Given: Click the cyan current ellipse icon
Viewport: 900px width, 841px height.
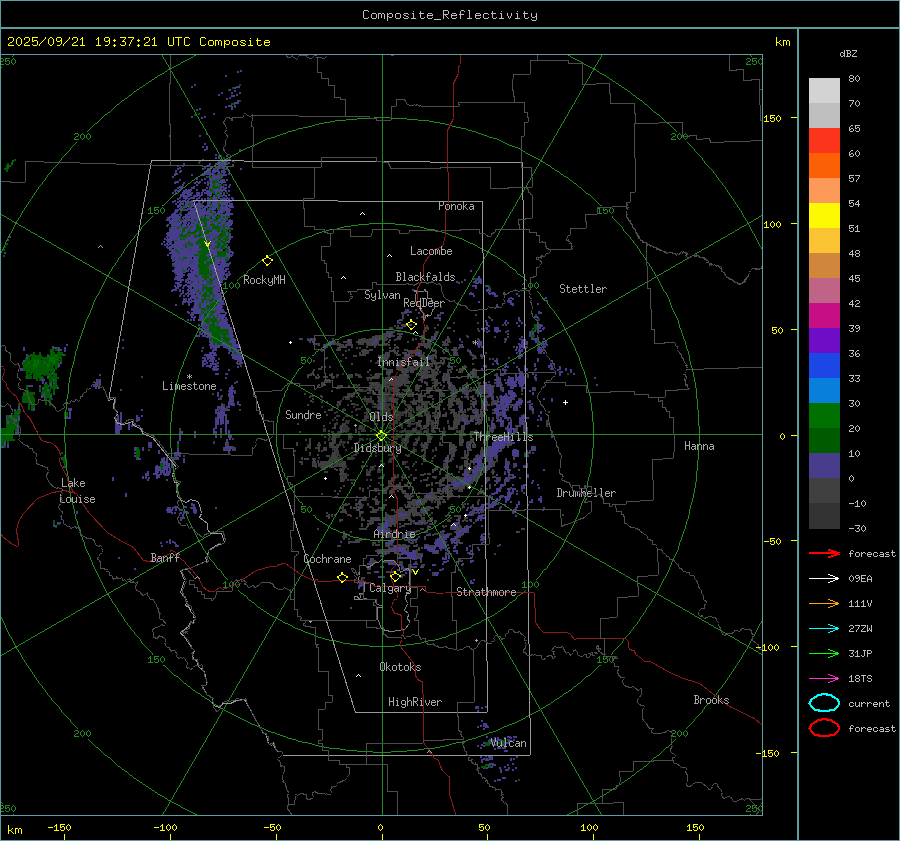Looking at the screenshot, I should [x=824, y=703].
